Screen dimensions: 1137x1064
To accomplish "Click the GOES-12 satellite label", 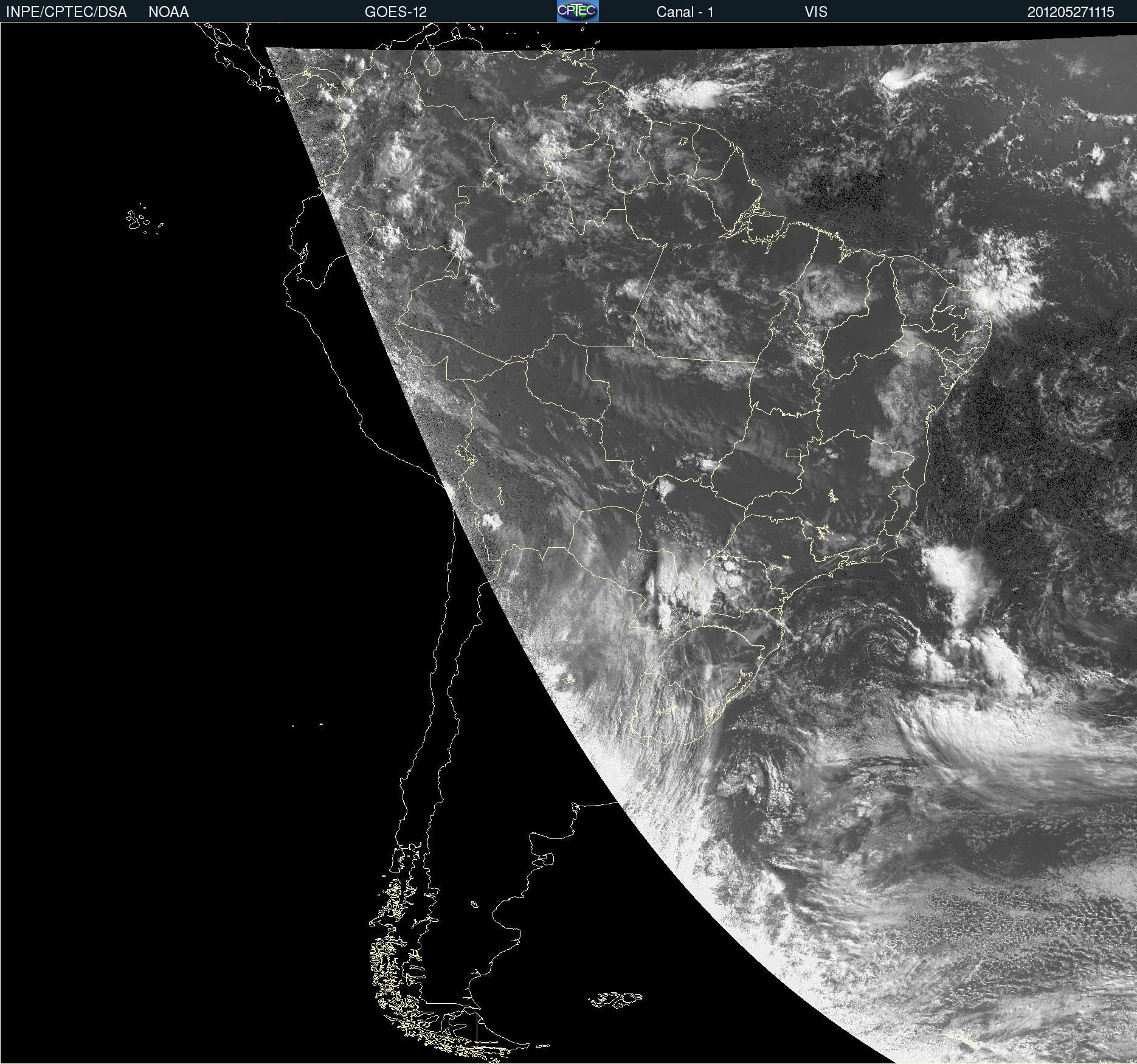I will coord(396,12).
